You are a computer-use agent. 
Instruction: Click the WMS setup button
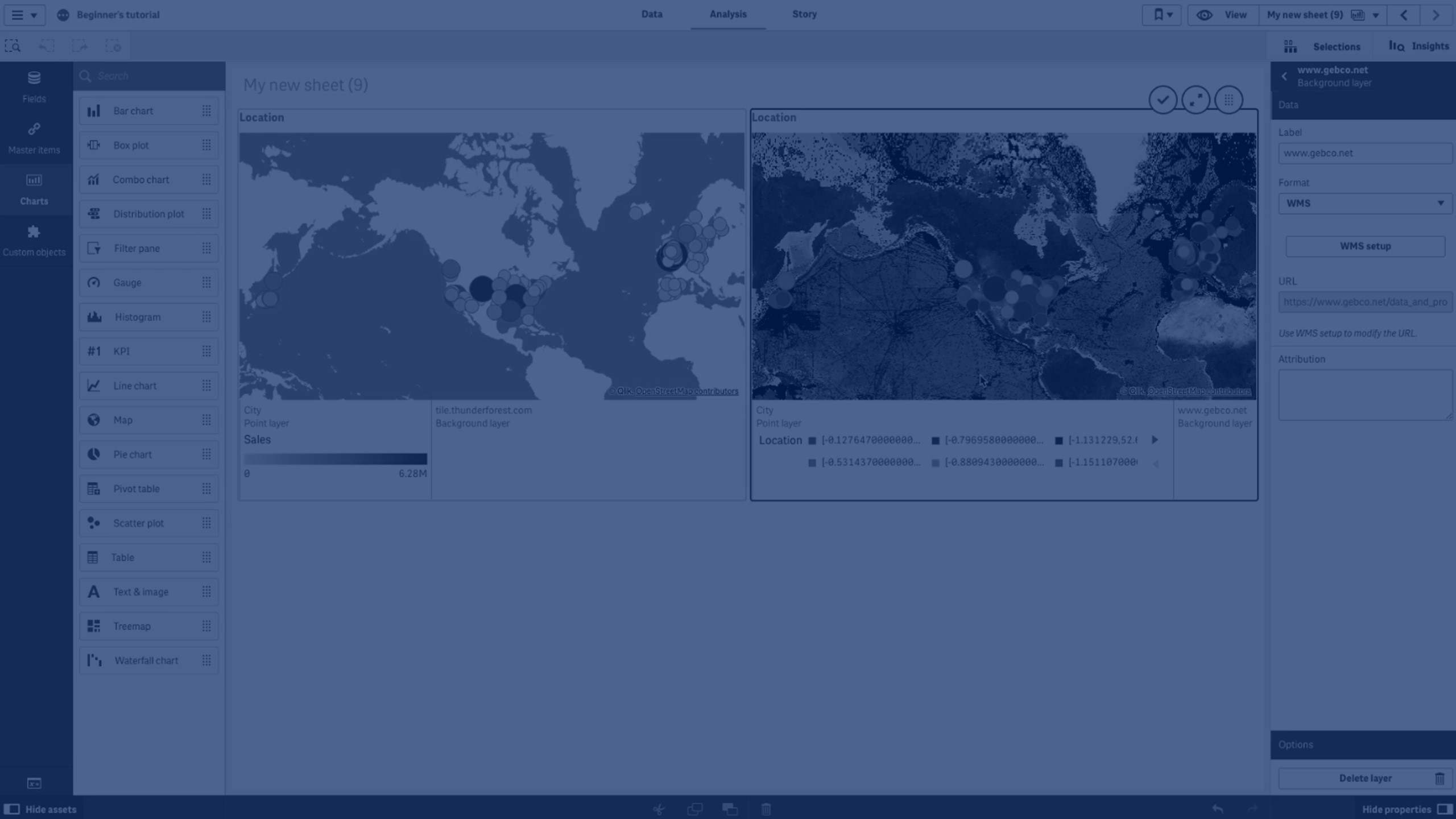(1365, 246)
